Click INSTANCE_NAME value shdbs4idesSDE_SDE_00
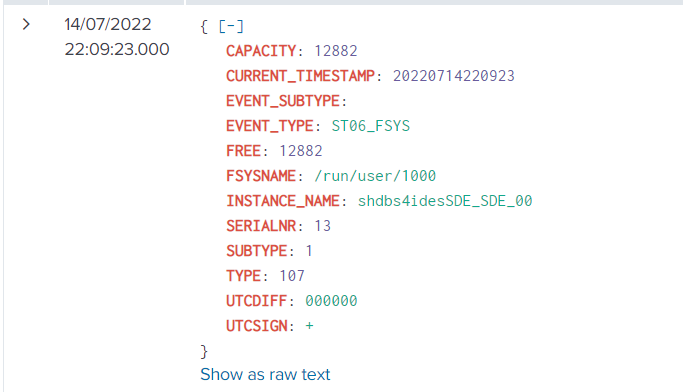The image size is (683, 392). 445,201
